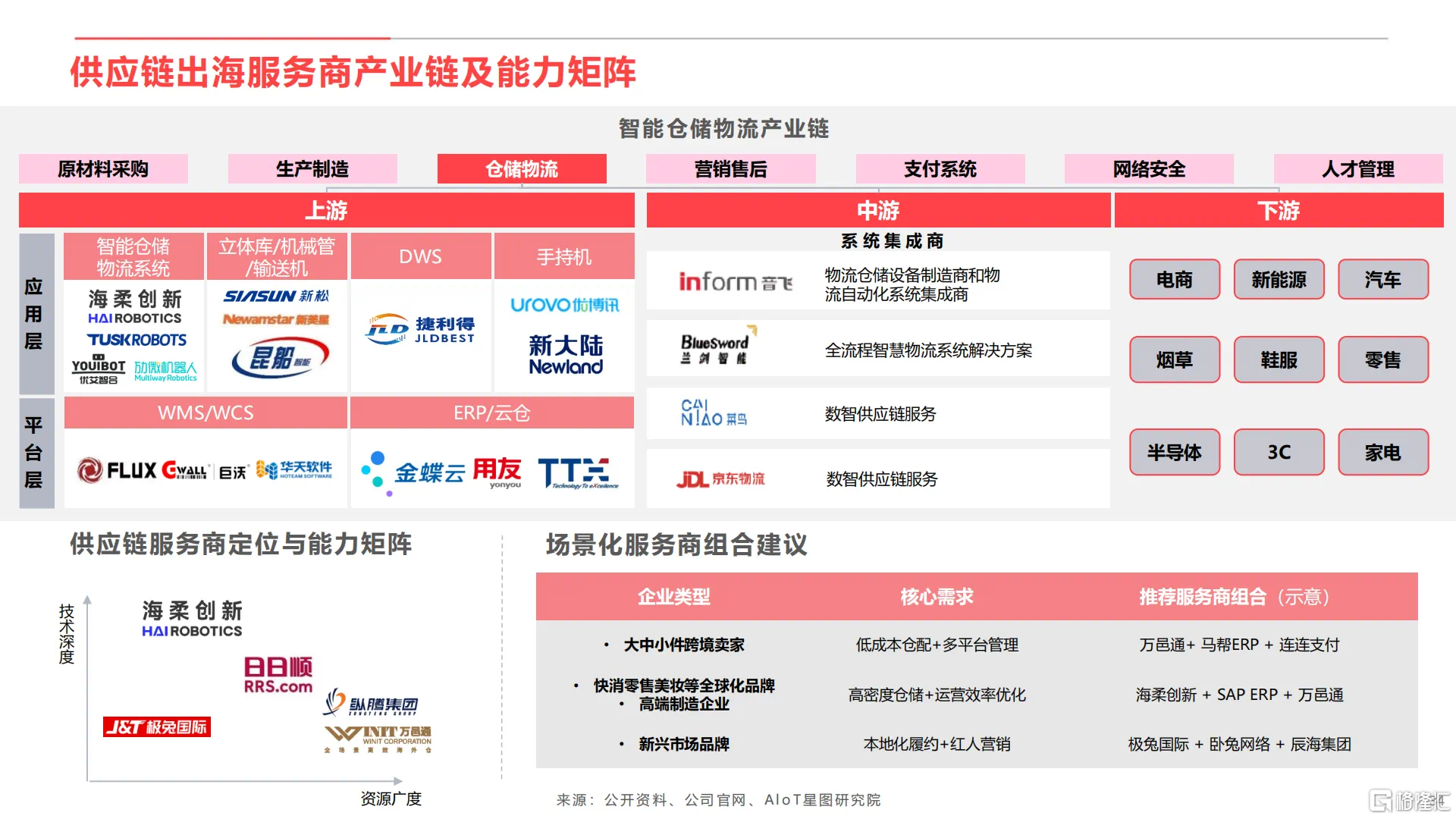This screenshot has height=819, width=1456.
Task: Click the 新兴市场品牌 row label
Action: tap(684, 744)
